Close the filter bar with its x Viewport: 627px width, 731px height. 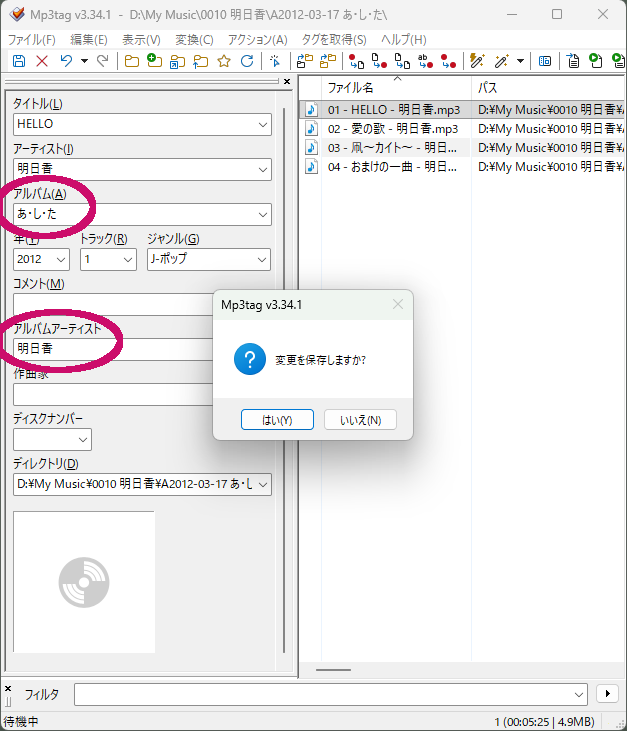(x=8, y=688)
